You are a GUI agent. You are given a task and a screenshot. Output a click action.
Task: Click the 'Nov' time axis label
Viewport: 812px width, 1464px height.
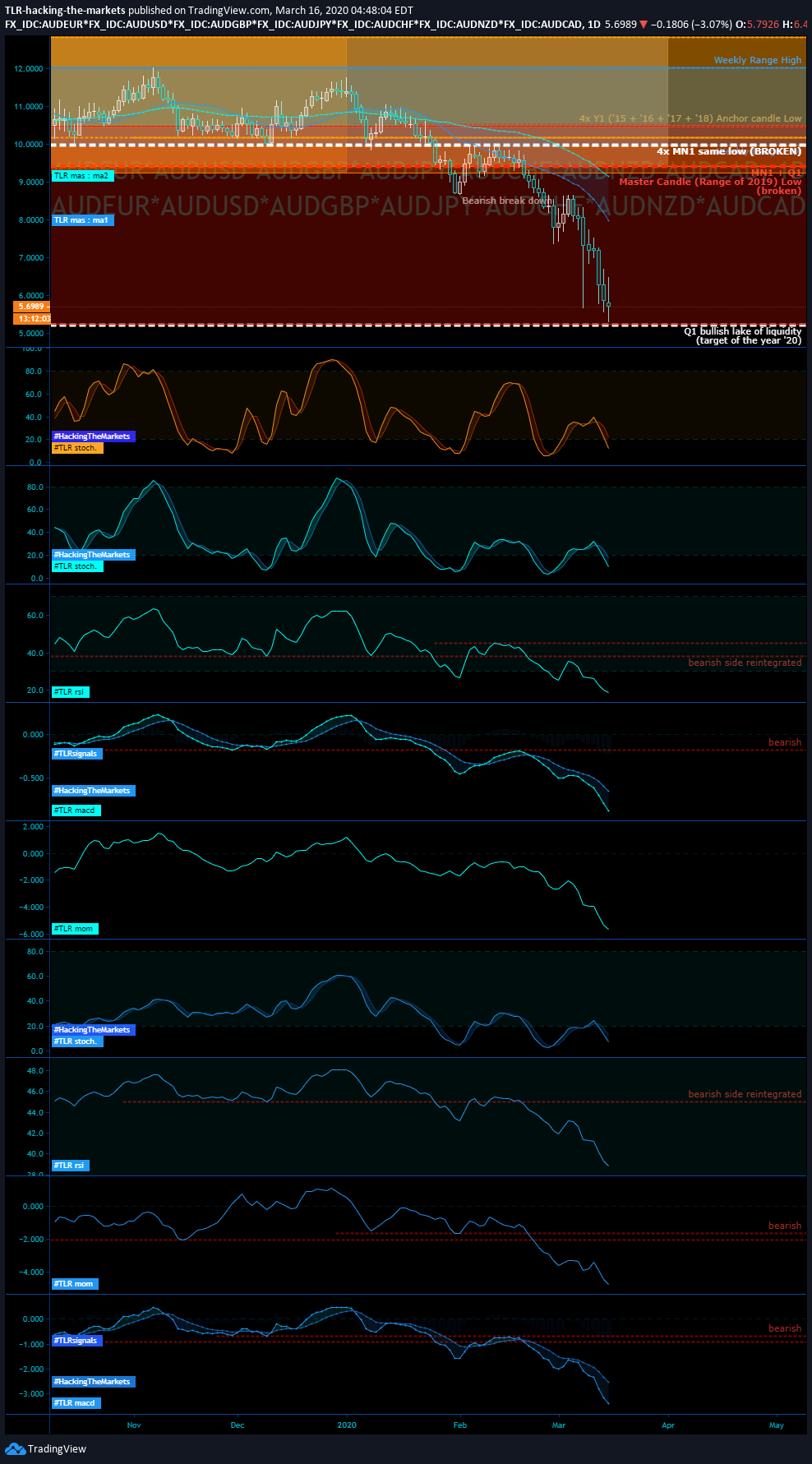tap(134, 1425)
